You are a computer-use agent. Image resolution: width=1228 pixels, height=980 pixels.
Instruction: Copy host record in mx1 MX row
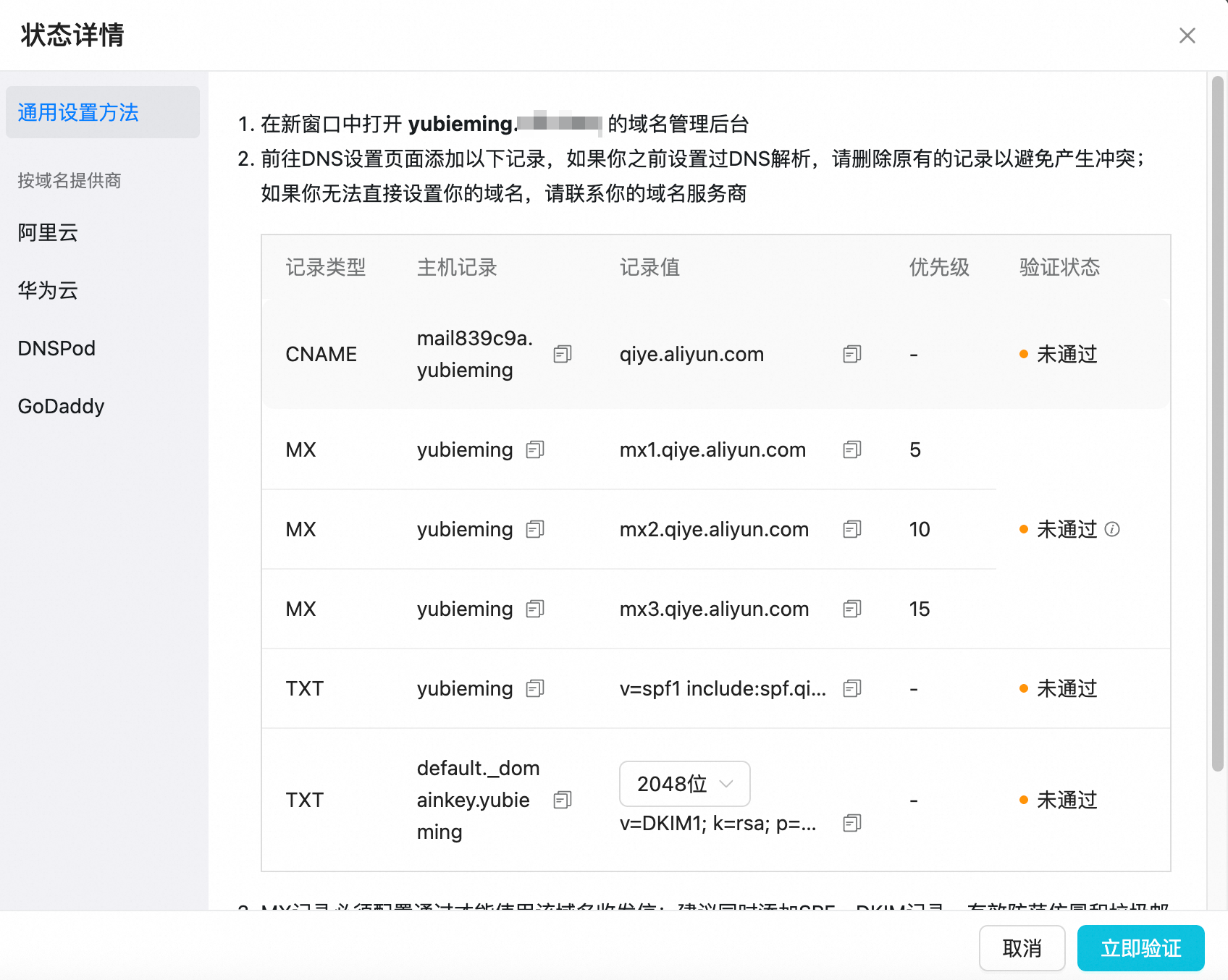(x=535, y=449)
